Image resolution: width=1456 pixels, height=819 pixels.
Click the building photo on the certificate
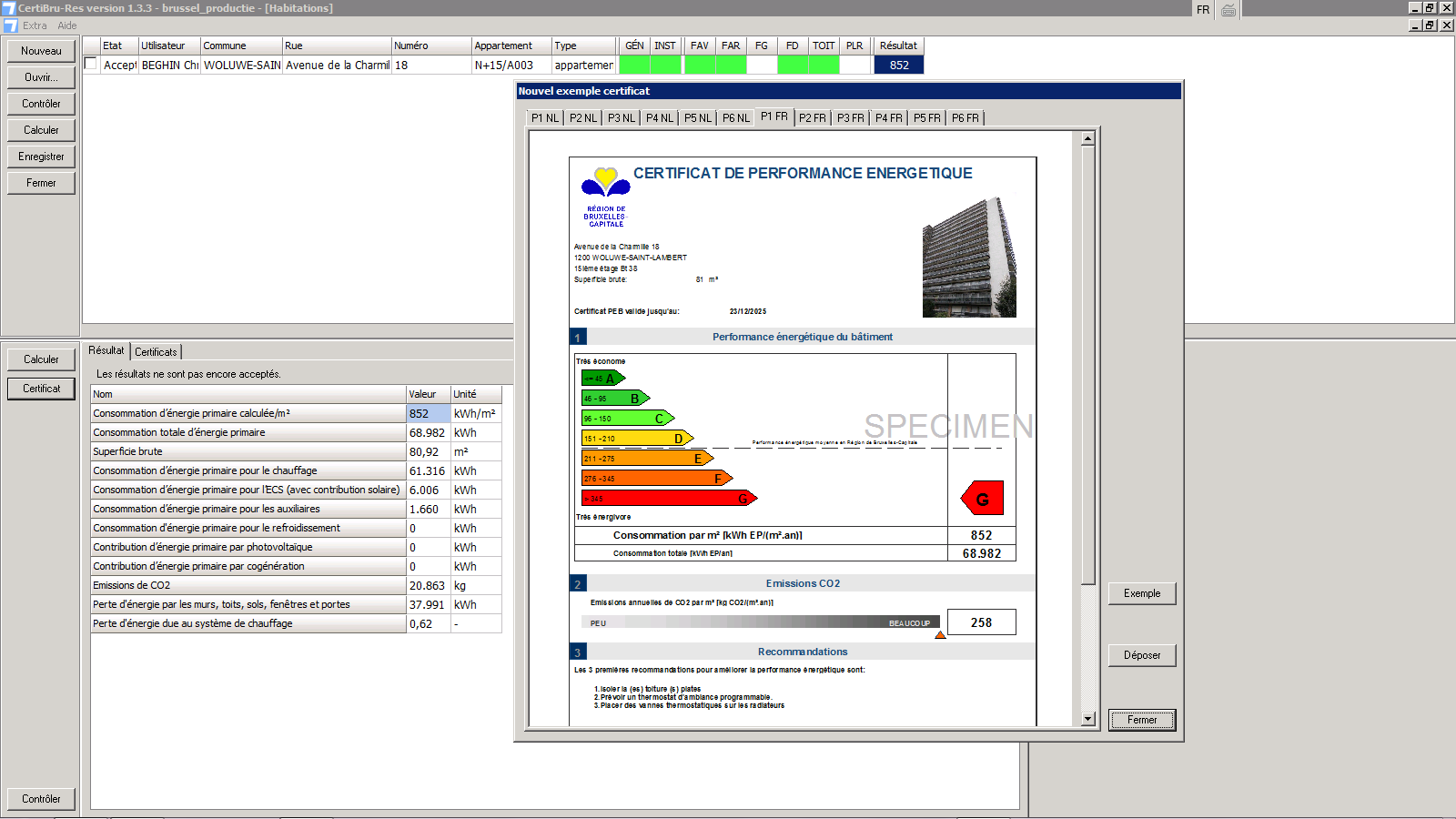pos(969,258)
